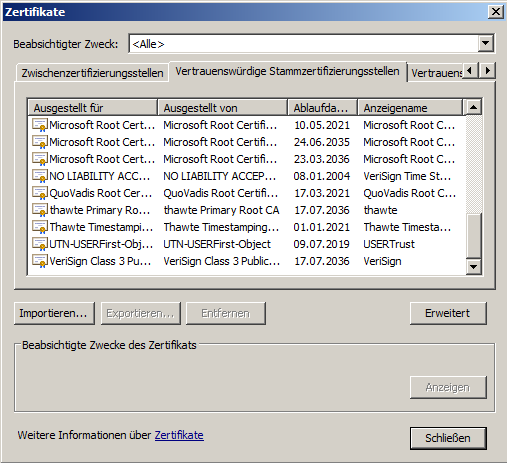Click display name "Thawte Timesta..."
507x463 pixels.
pyautogui.click(x=407, y=227)
